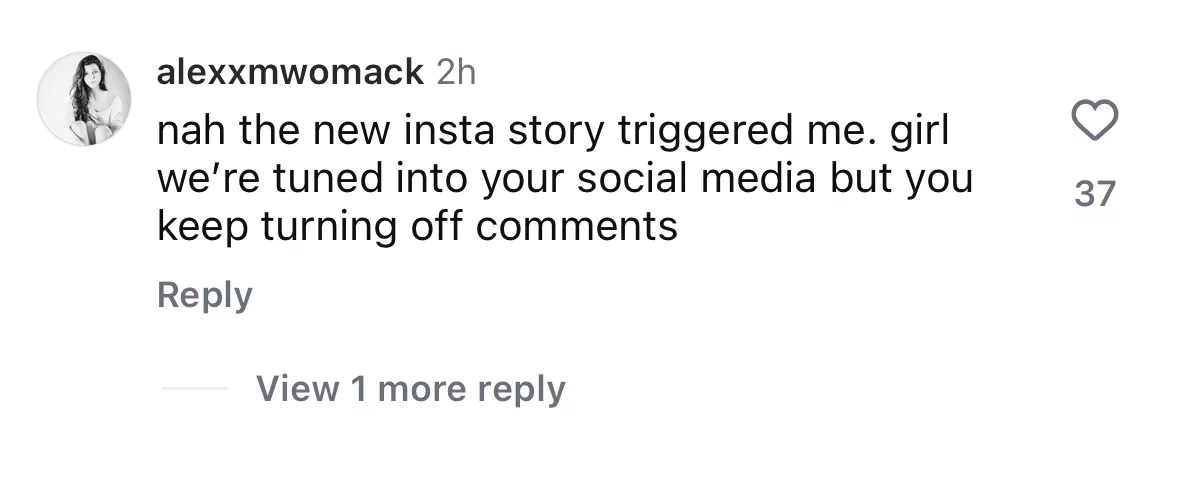This screenshot has width=1179, height=486.
Task: Open the 37 likes count
Action: [x=1094, y=193]
